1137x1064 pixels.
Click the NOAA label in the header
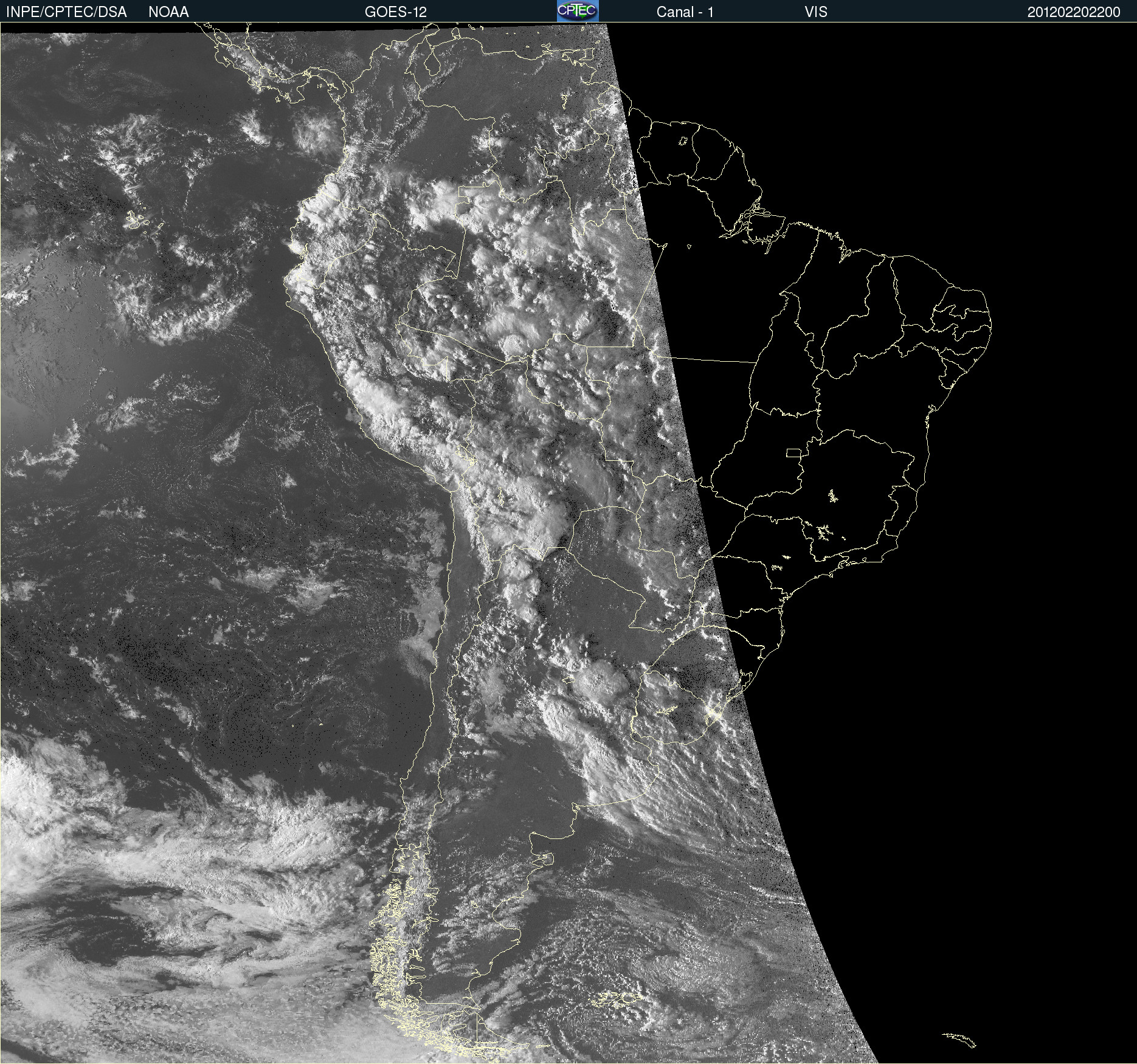click(x=168, y=12)
